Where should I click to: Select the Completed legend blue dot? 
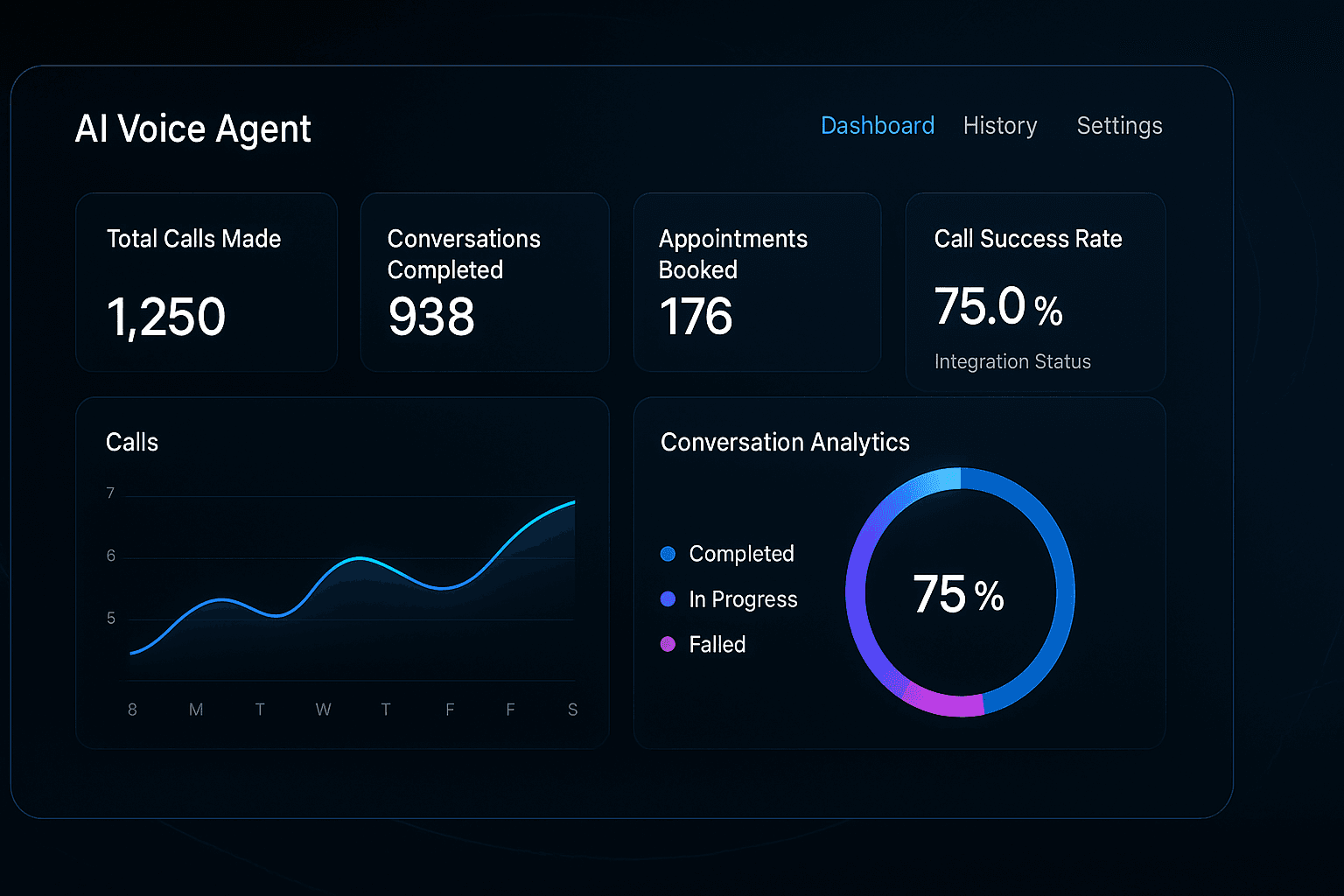668,554
